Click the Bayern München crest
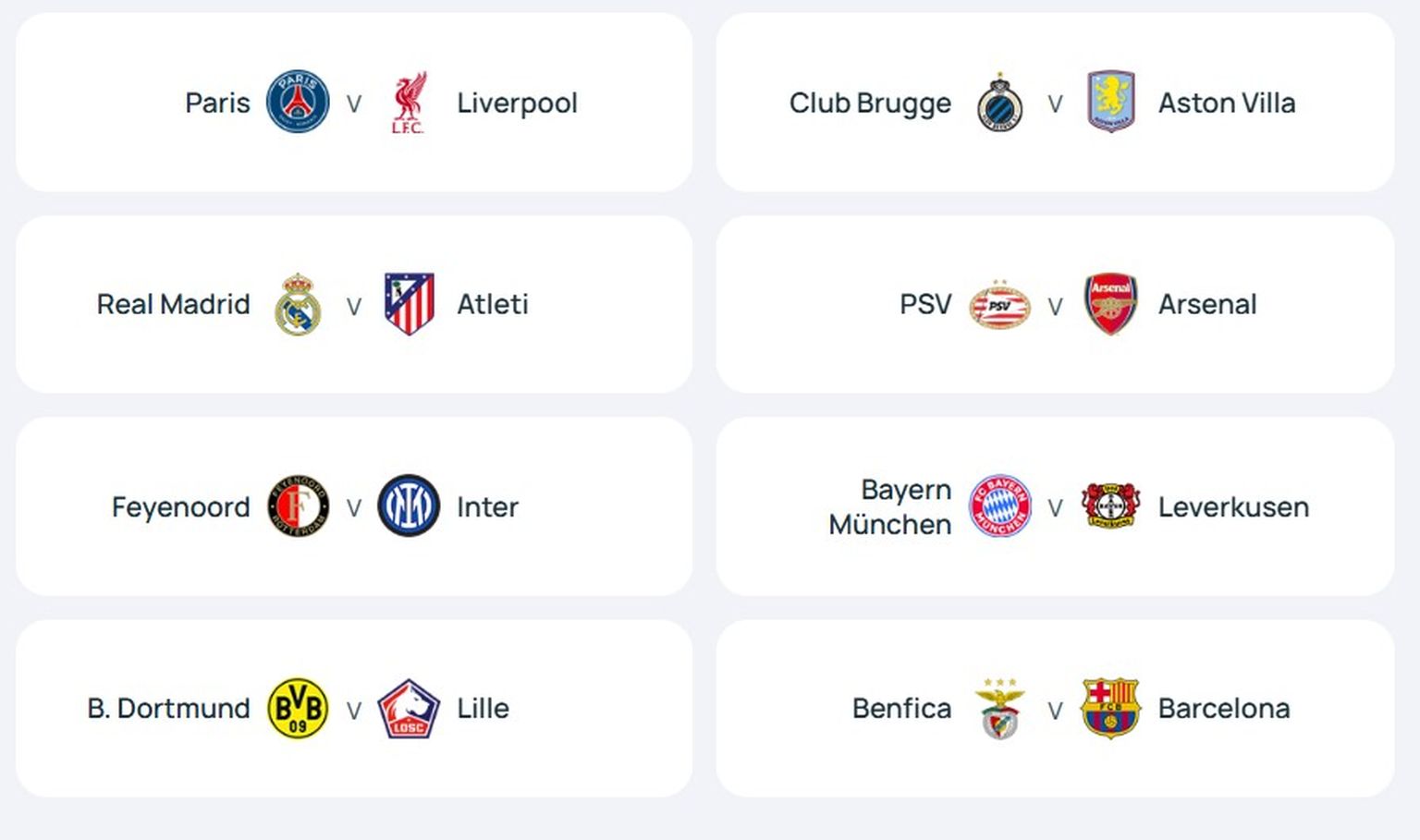Screen dimensions: 1420x840 point(999,506)
